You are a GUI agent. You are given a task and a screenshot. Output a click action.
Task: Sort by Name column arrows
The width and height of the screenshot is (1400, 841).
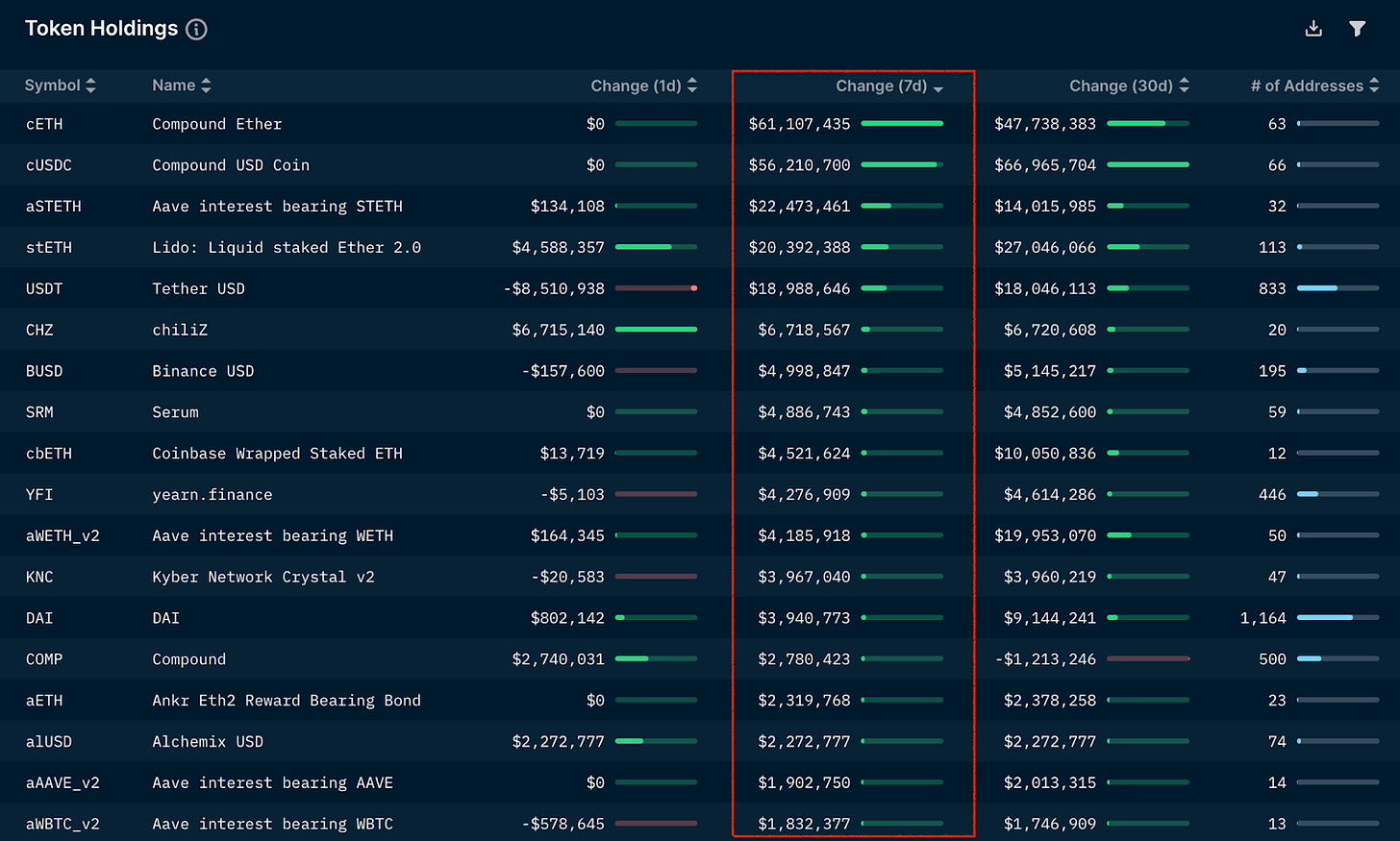(x=206, y=86)
